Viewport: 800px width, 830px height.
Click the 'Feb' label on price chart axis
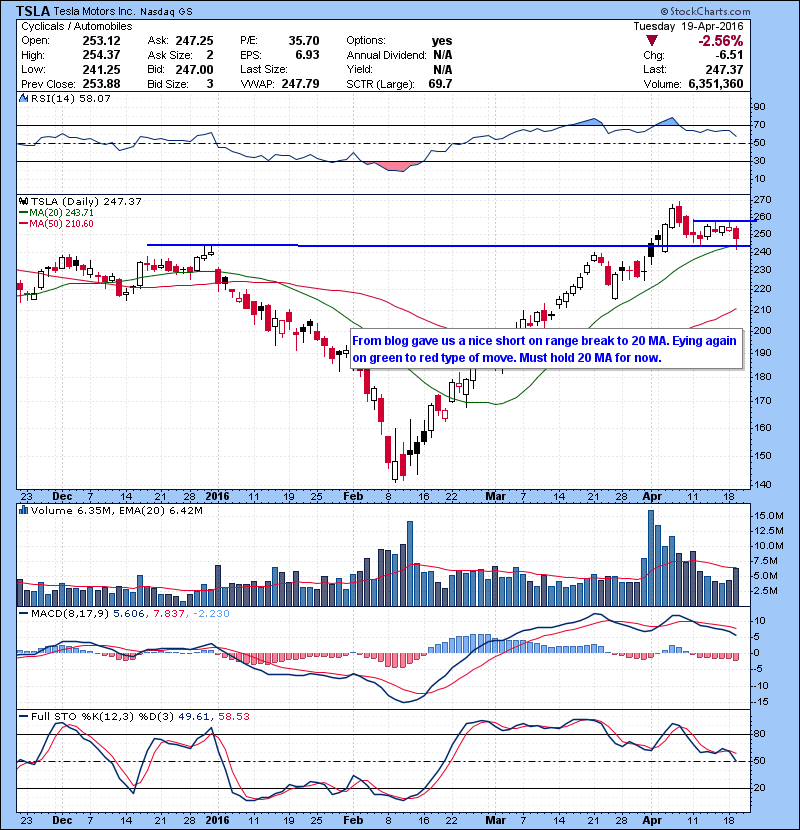tap(353, 497)
